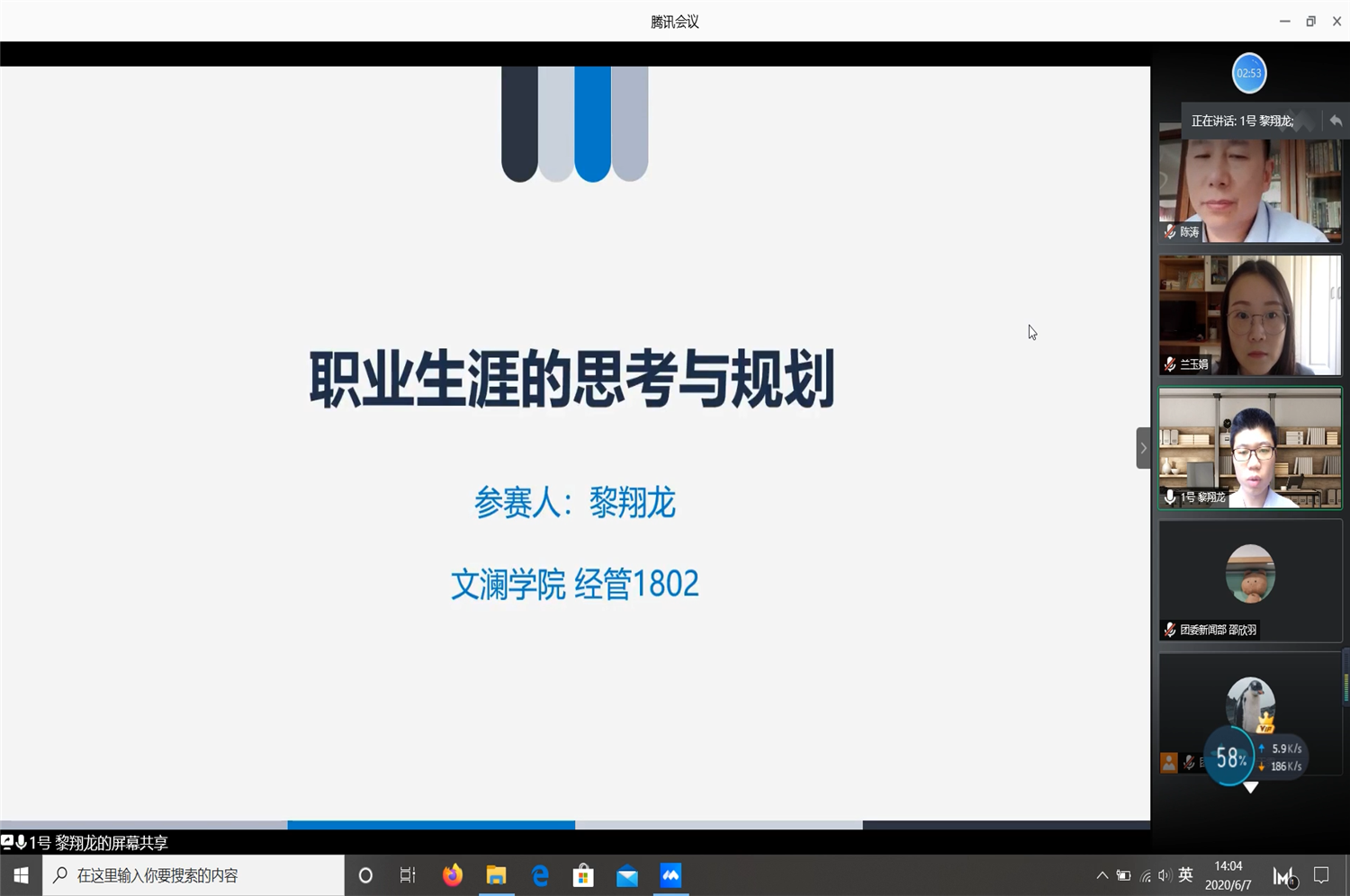The height and width of the screenshot is (896, 1350).
Task: Expand hidden system tray icons arrow
Action: (x=1102, y=875)
